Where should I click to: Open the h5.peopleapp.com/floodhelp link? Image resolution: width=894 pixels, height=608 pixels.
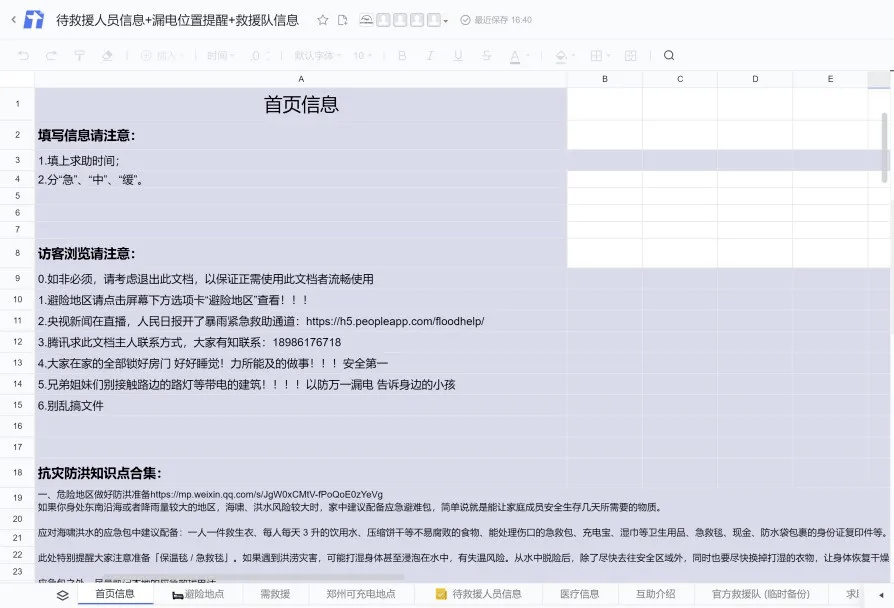point(395,321)
